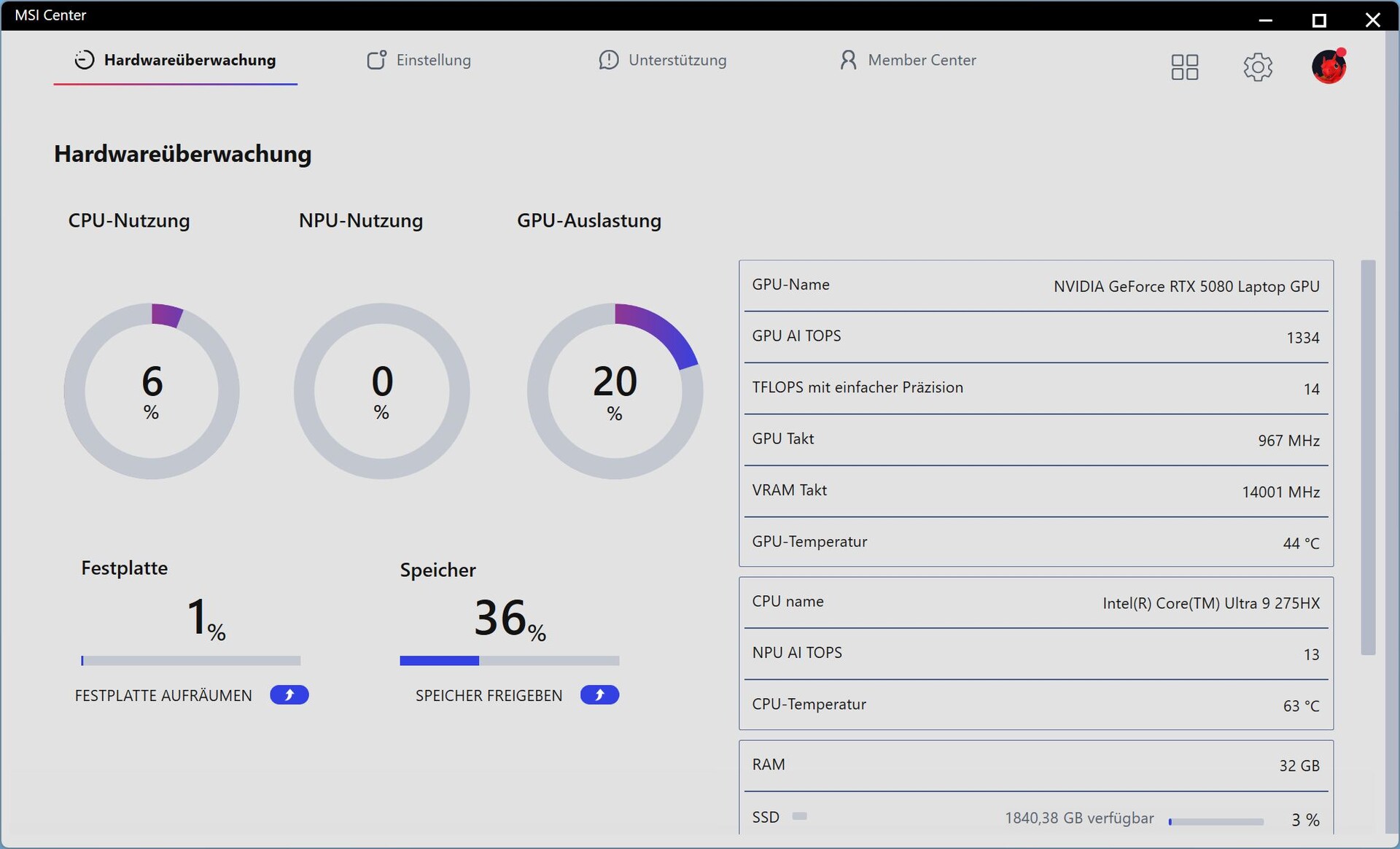1400x849 pixels.
Task: Click the Festplatte usage progress bar
Action: (x=190, y=661)
